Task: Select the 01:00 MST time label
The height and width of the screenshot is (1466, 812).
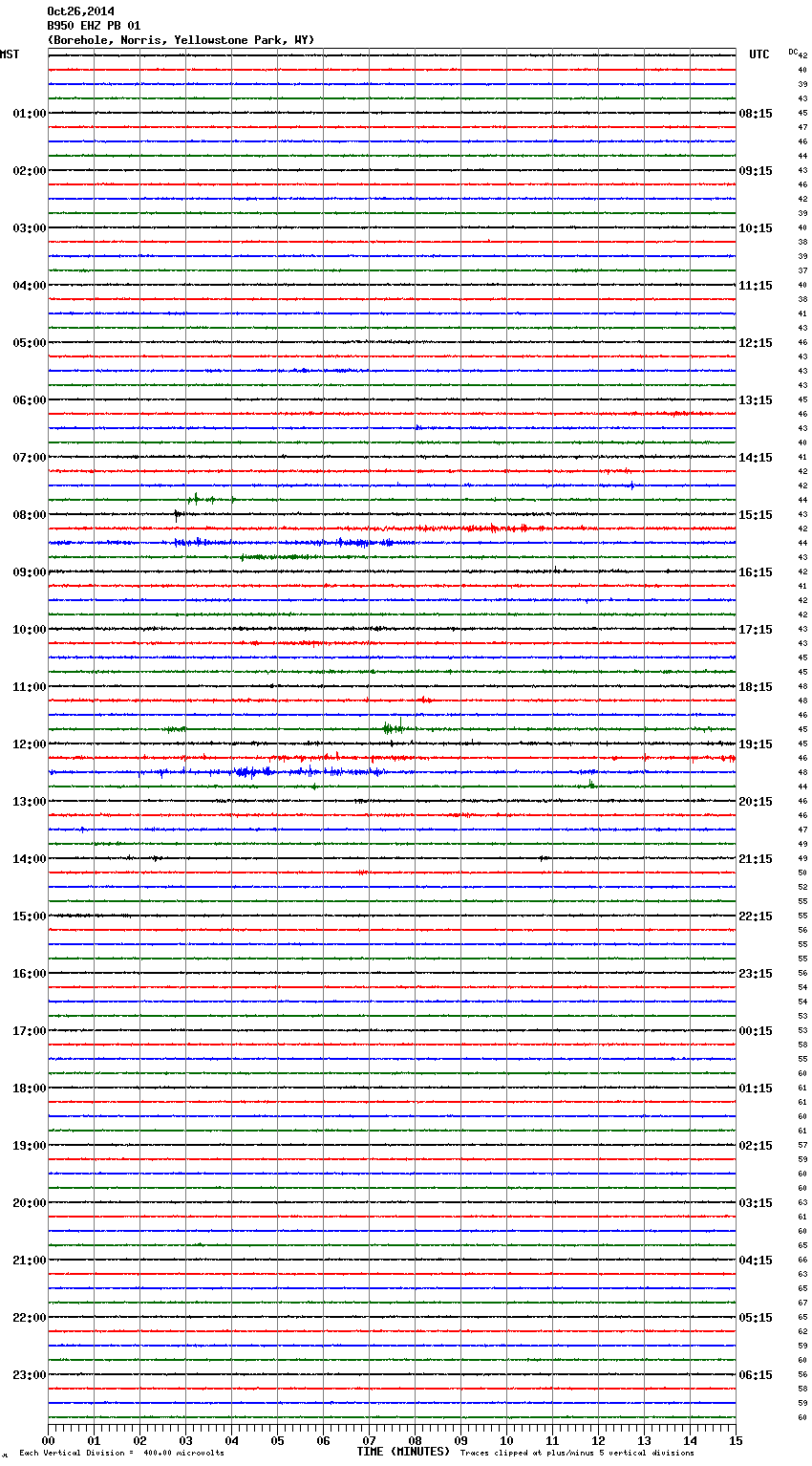Action: tap(30, 114)
